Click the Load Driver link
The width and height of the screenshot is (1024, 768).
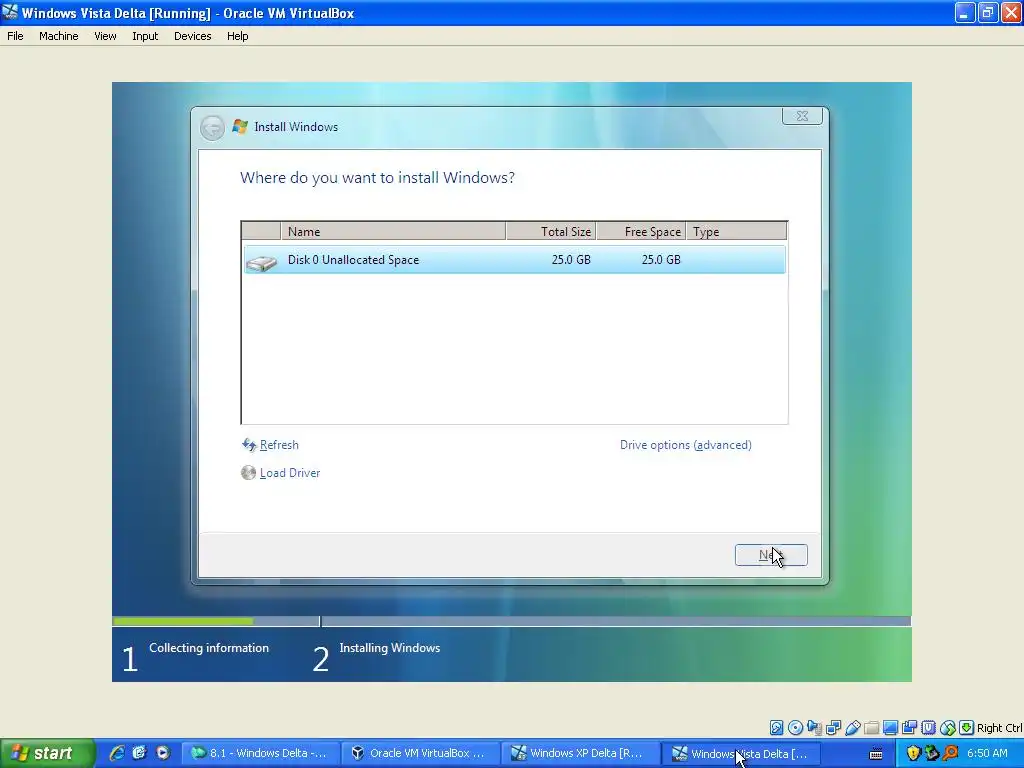[290, 473]
